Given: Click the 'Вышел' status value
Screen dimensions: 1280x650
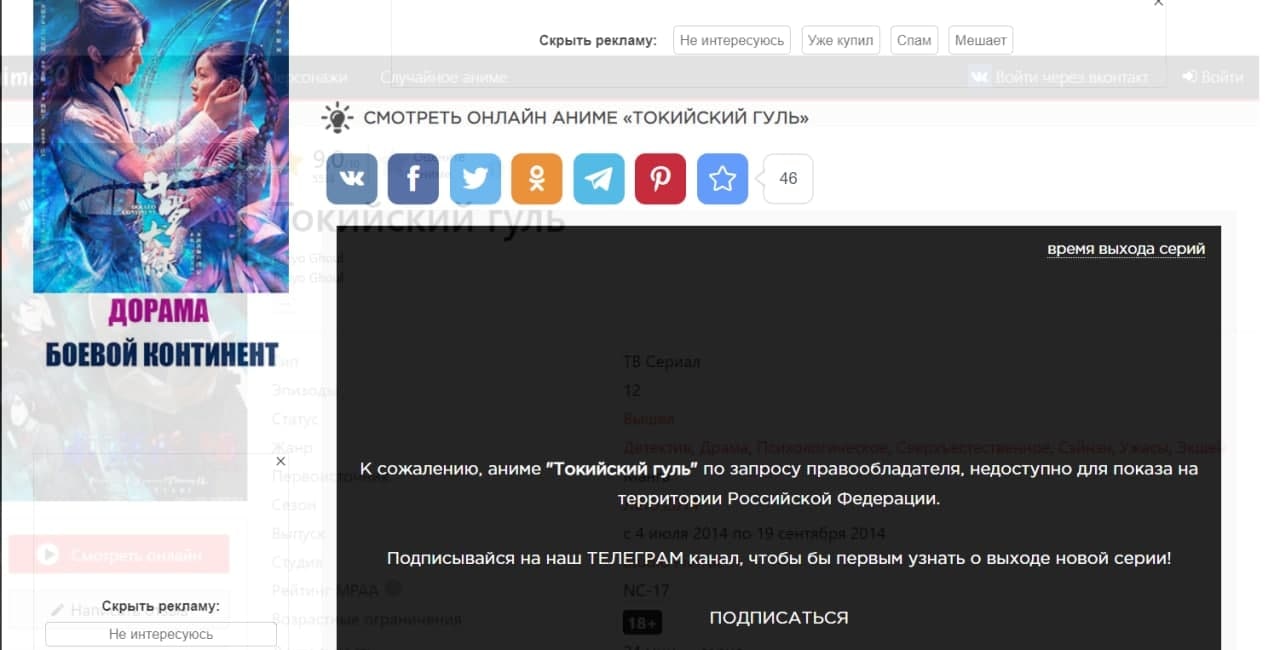Looking at the screenshot, I should coord(648,419).
